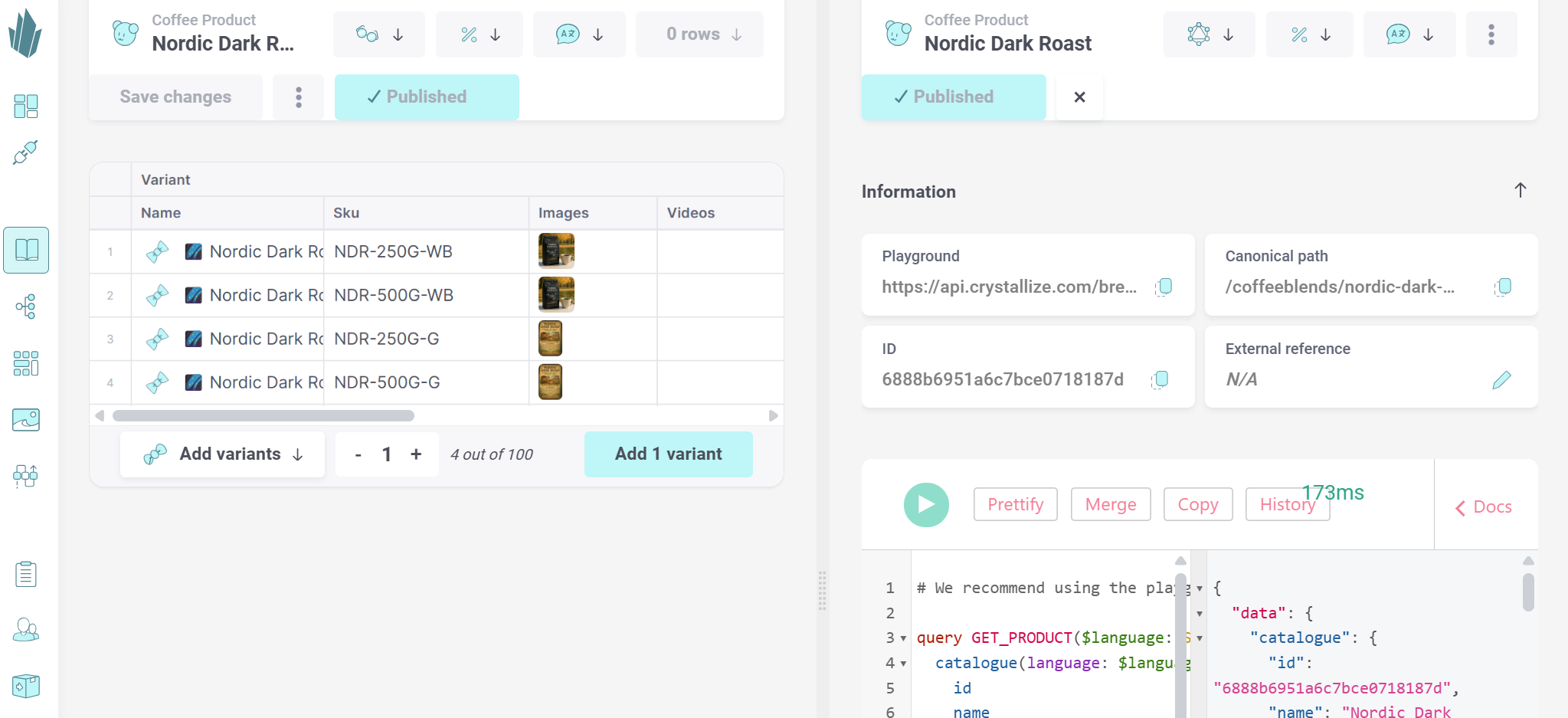The width and height of the screenshot is (1568, 718).
Task: Open the Add variants dropdown
Action: point(223,454)
